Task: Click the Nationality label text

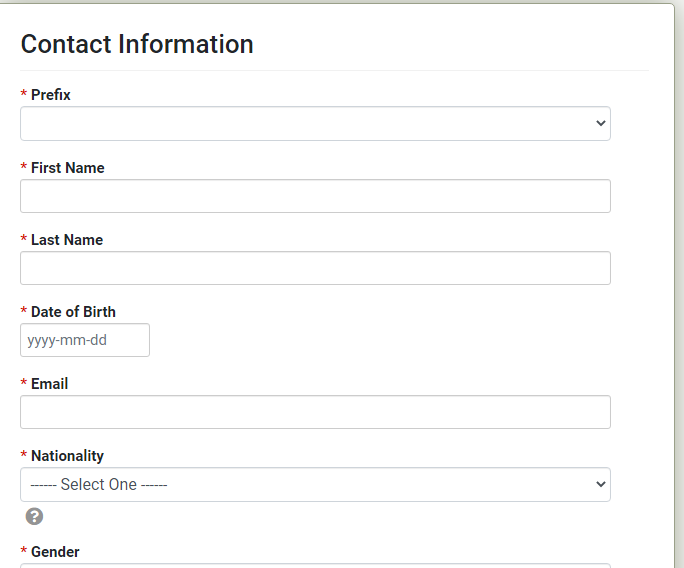Action: coord(67,456)
